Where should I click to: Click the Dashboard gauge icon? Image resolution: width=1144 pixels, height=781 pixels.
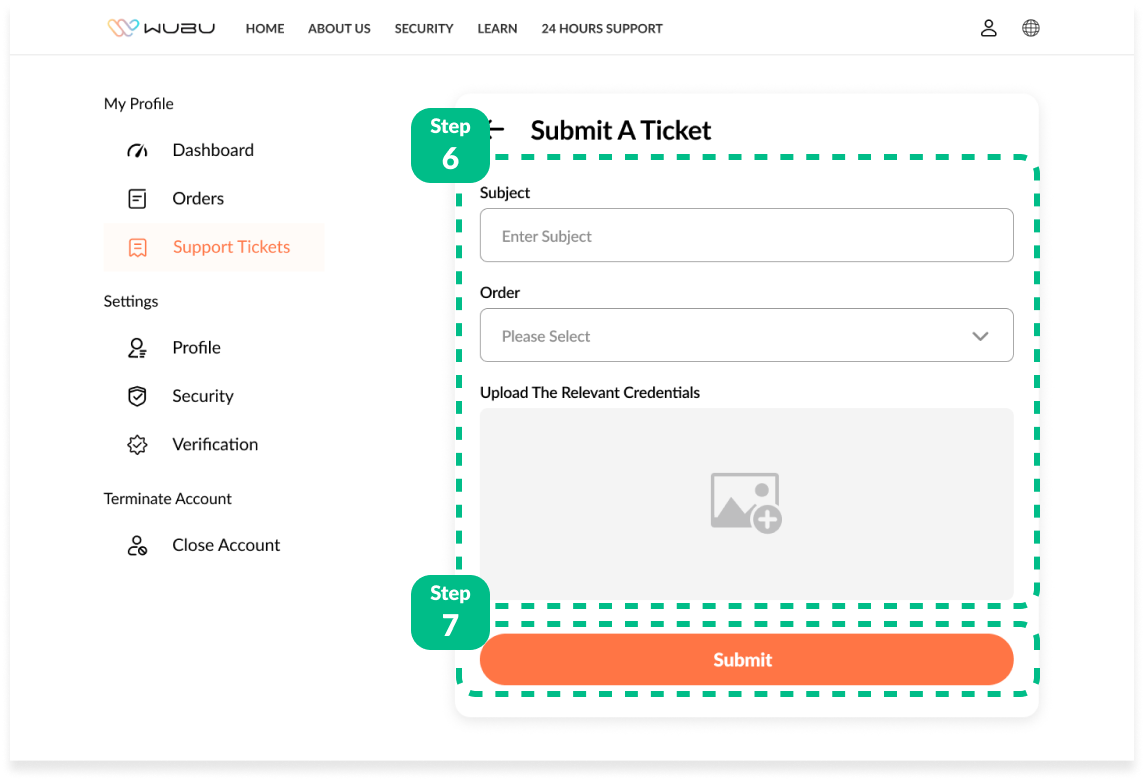[137, 151]
